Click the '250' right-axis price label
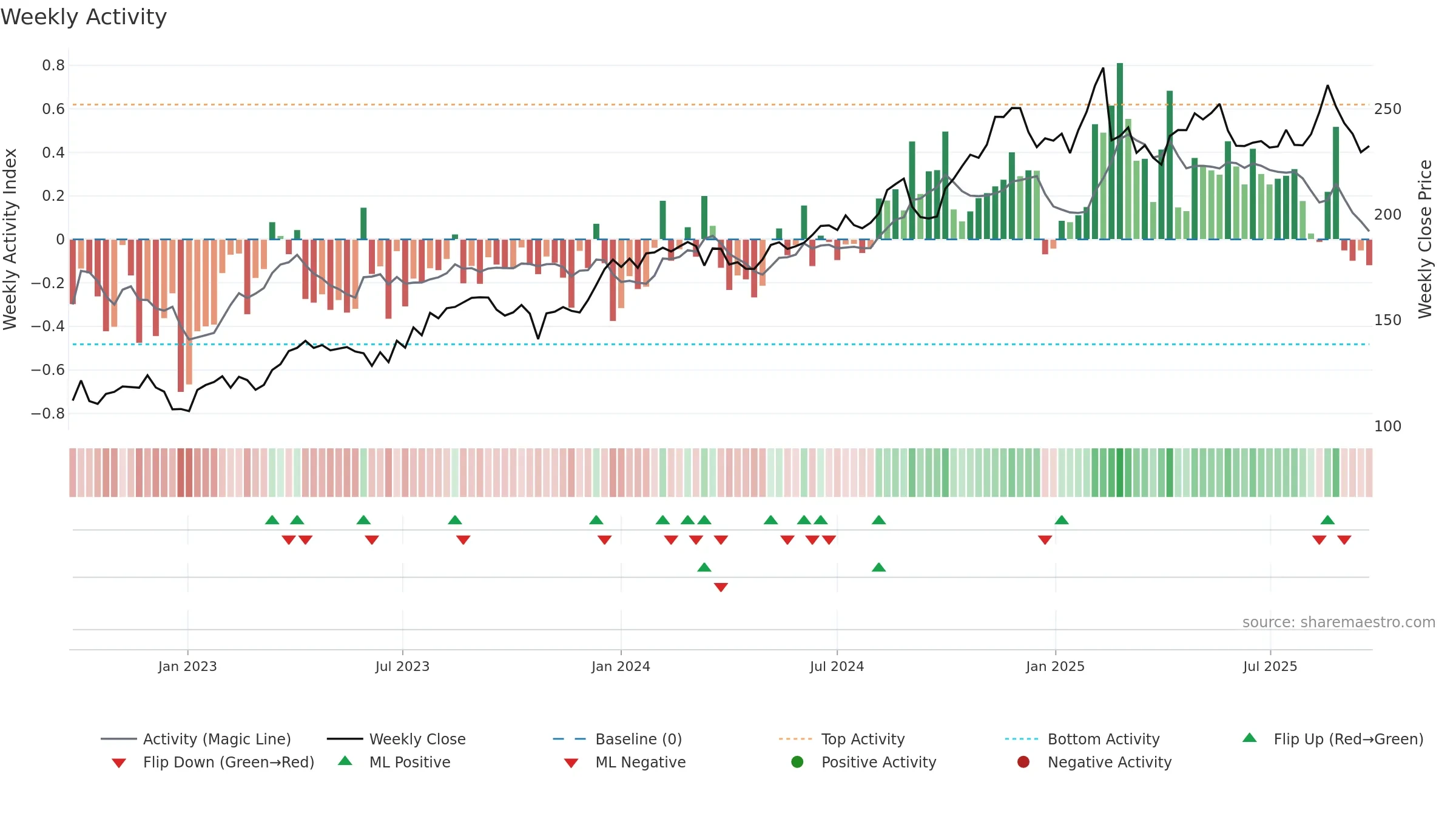 pos(1388,109)
